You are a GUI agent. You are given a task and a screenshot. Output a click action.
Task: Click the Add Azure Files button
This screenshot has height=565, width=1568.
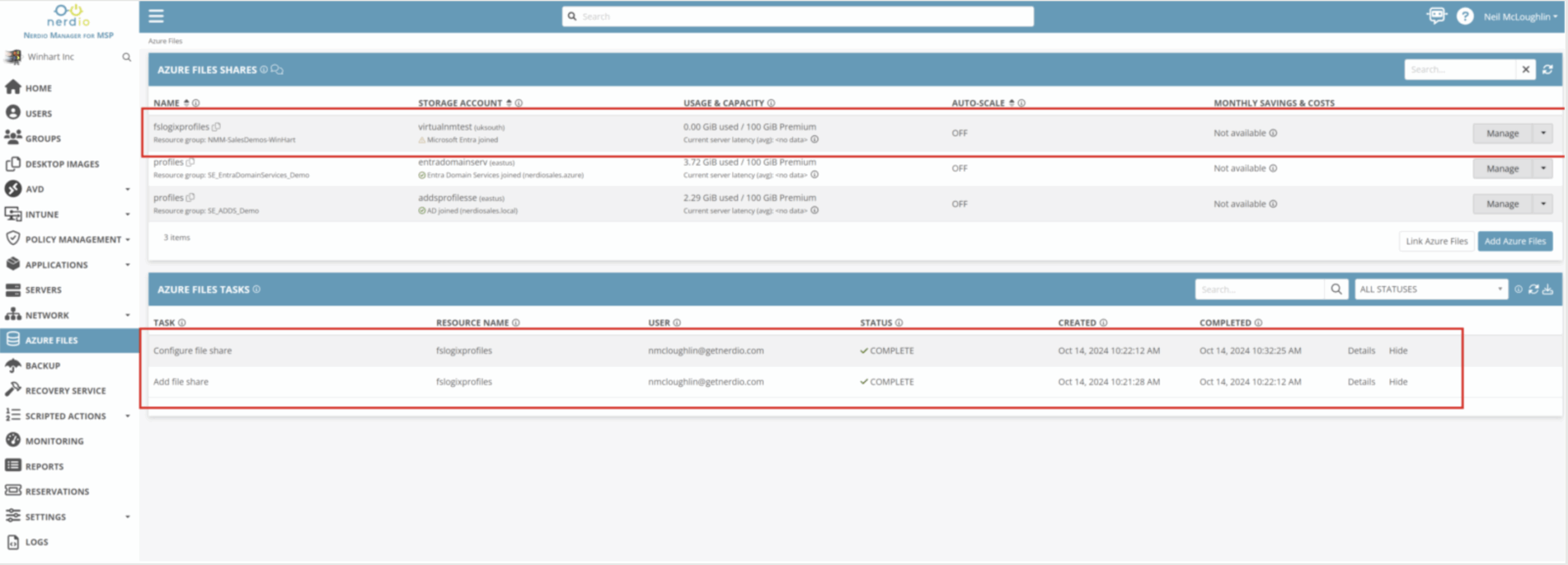click(1515, 241)
